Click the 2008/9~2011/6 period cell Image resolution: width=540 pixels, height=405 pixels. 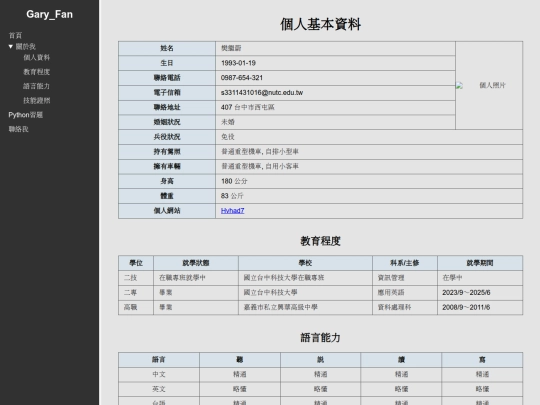pyautogui.click(x=480, y=308)
